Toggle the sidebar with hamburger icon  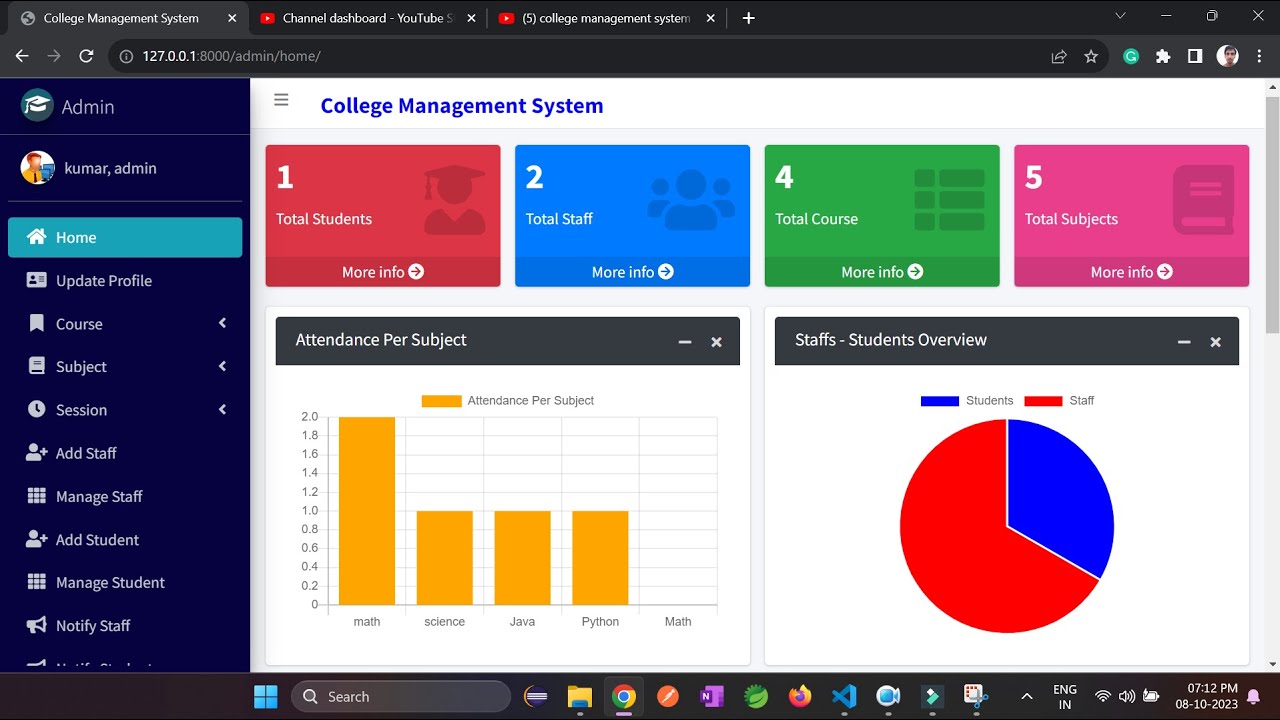281,100
